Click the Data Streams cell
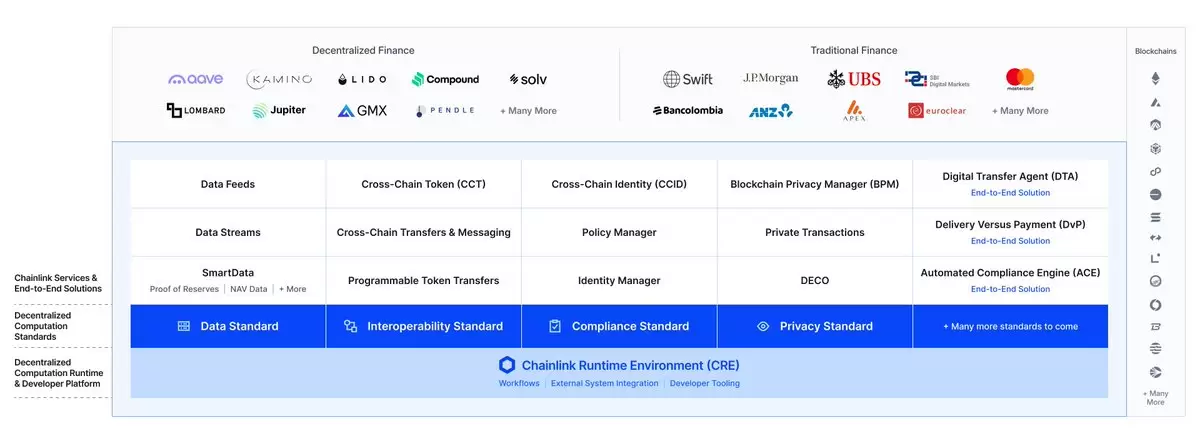1200x443 pixels. point(228,232)
